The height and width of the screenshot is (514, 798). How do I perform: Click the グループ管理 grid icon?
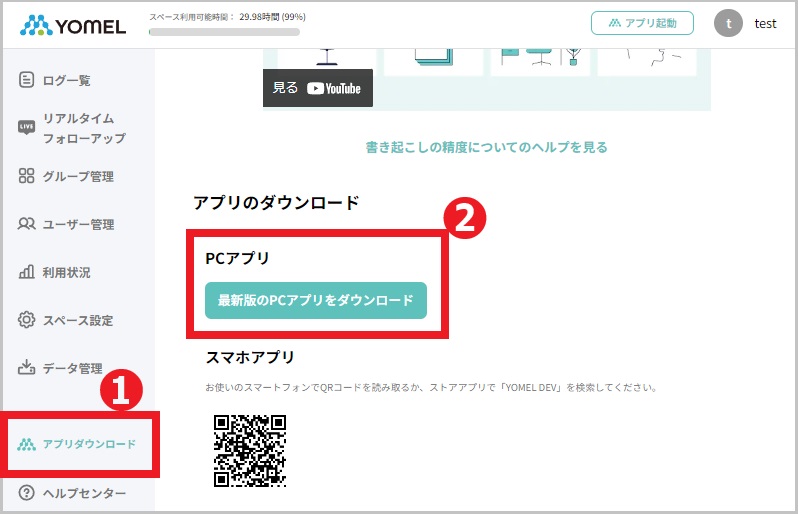[x=26, y=176]
